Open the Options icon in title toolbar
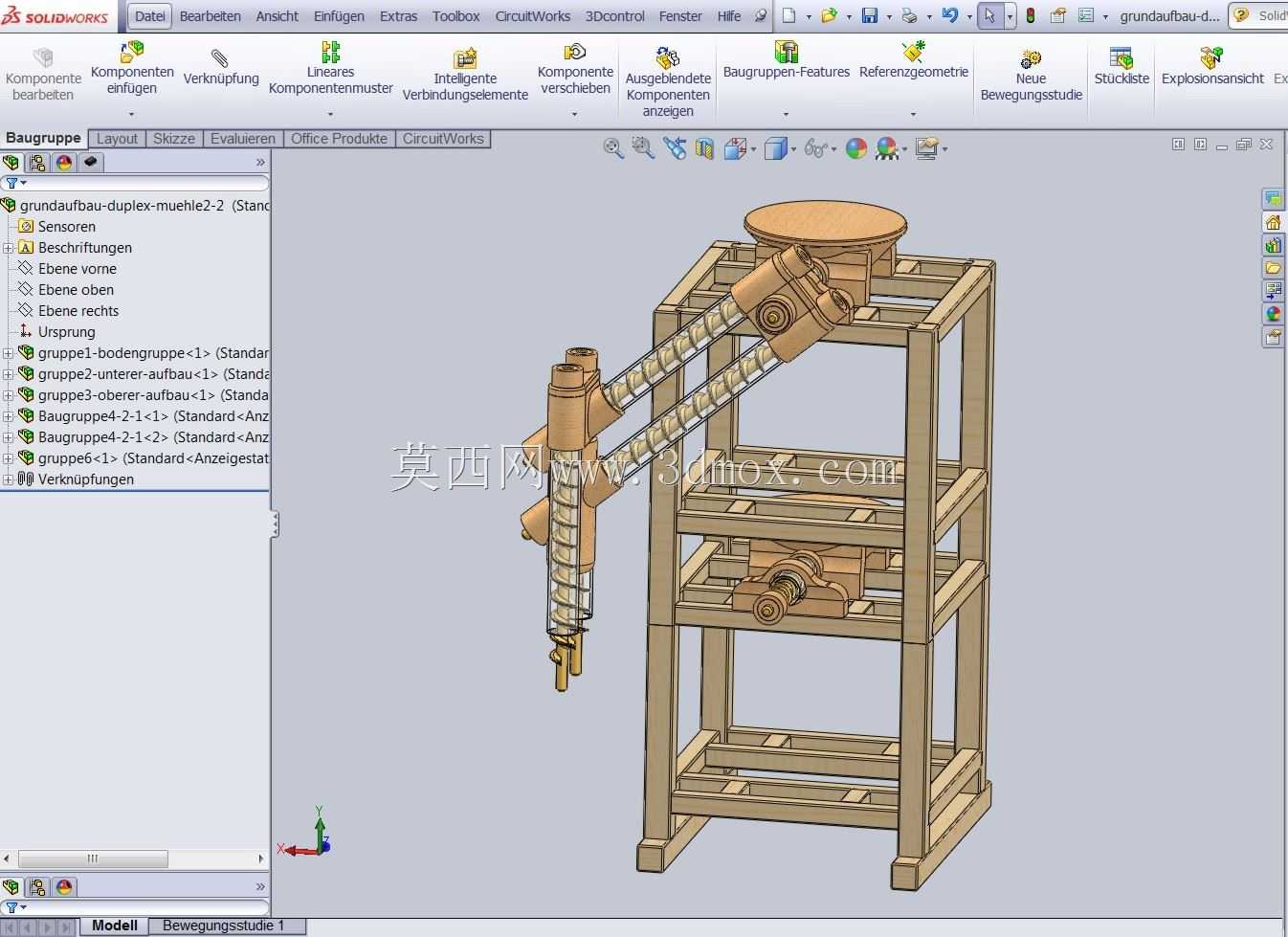Screen dimensions: 1288x937 (1085, 15)
